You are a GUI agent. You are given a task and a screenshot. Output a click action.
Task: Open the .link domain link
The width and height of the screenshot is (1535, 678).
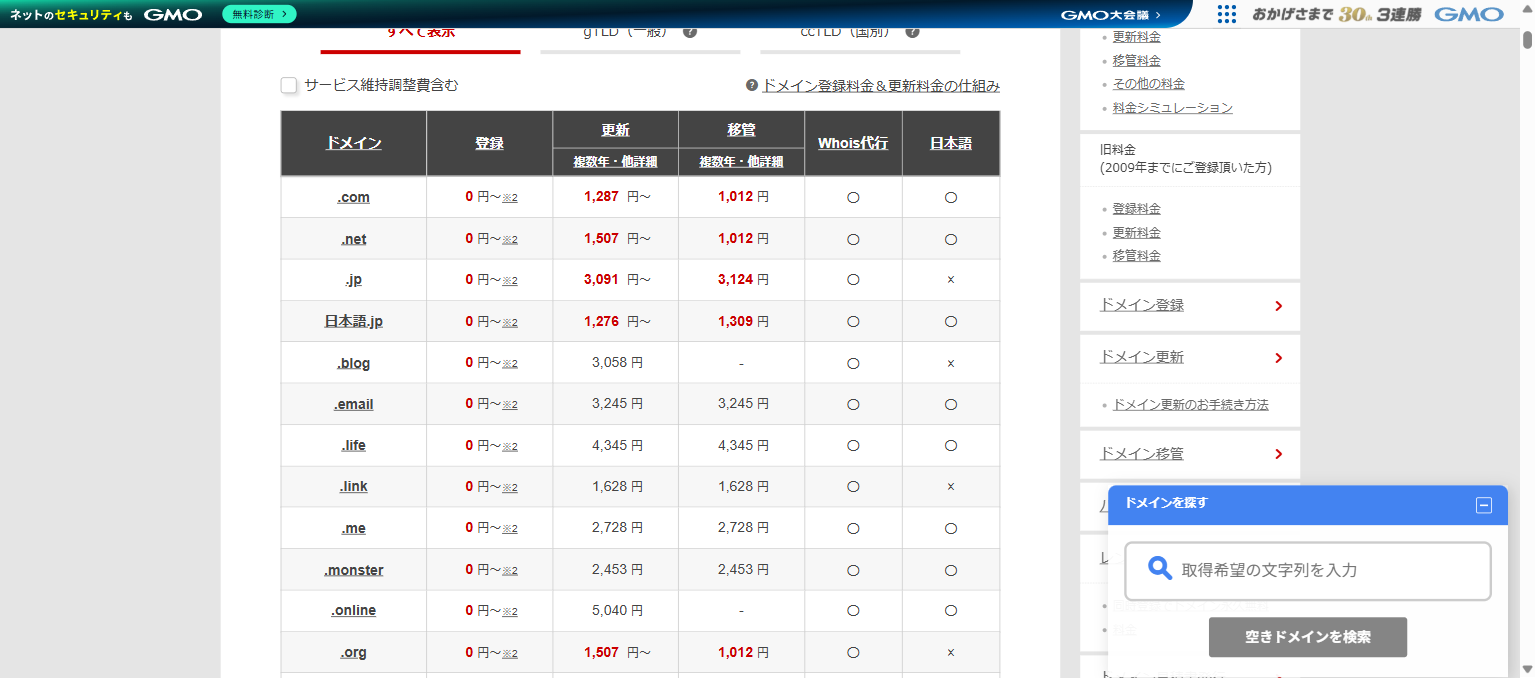[354, 486]
